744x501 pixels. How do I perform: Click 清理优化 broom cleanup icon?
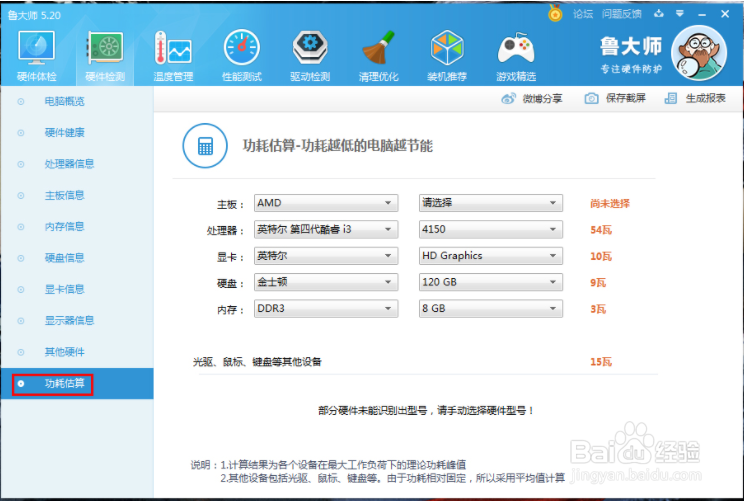click(379, 47)
